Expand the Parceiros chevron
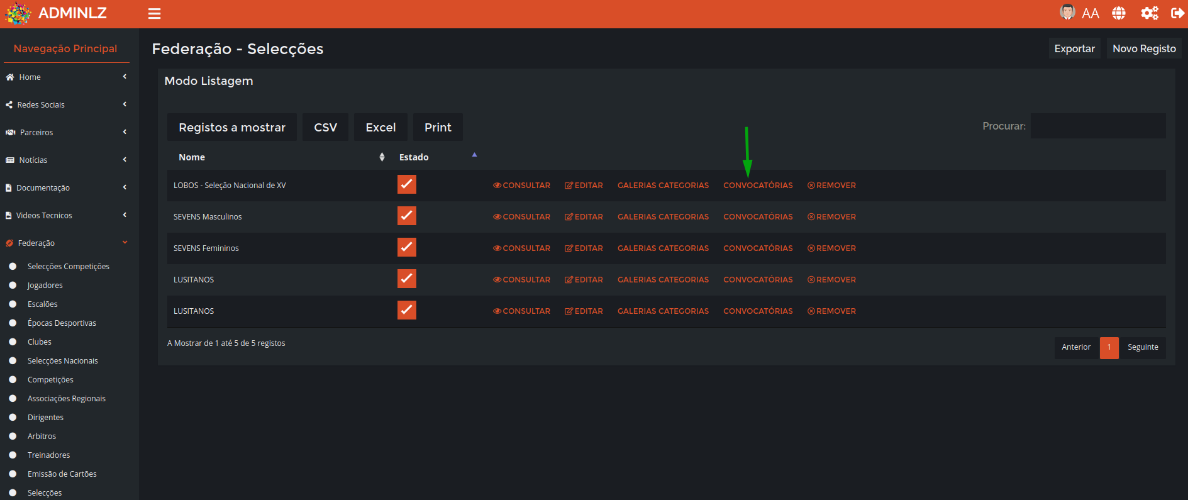The image size is (1188, 500). click(124, 133)
